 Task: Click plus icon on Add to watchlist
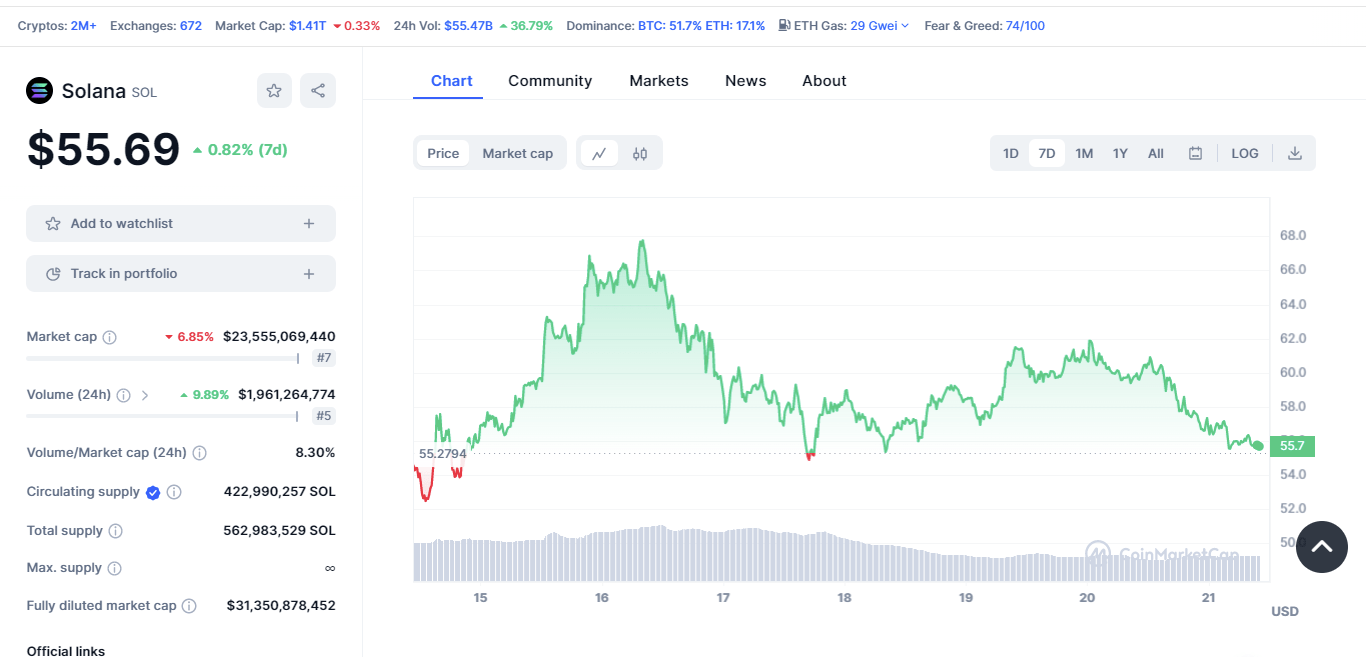click(x=309, y=224)
